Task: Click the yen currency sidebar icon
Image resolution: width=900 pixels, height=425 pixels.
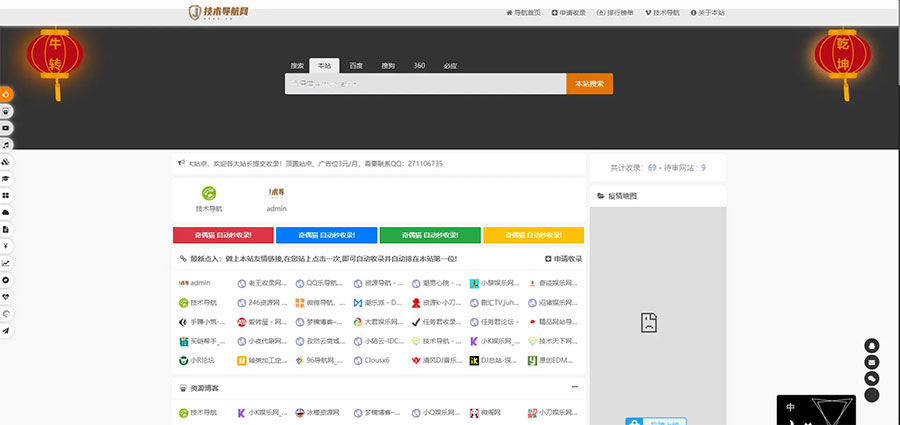Action: coord(6,246)
